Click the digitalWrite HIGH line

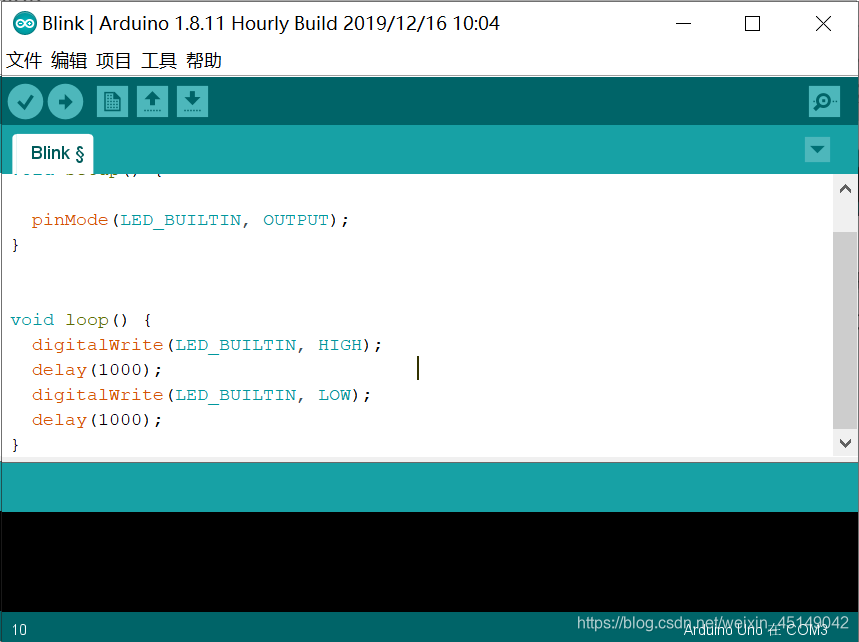pos(207,345)
